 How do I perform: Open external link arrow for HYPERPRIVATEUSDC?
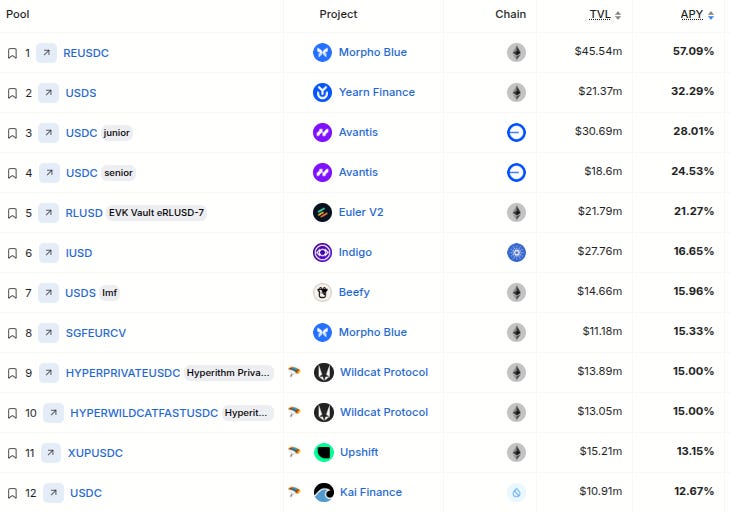(x=48, y=373)
